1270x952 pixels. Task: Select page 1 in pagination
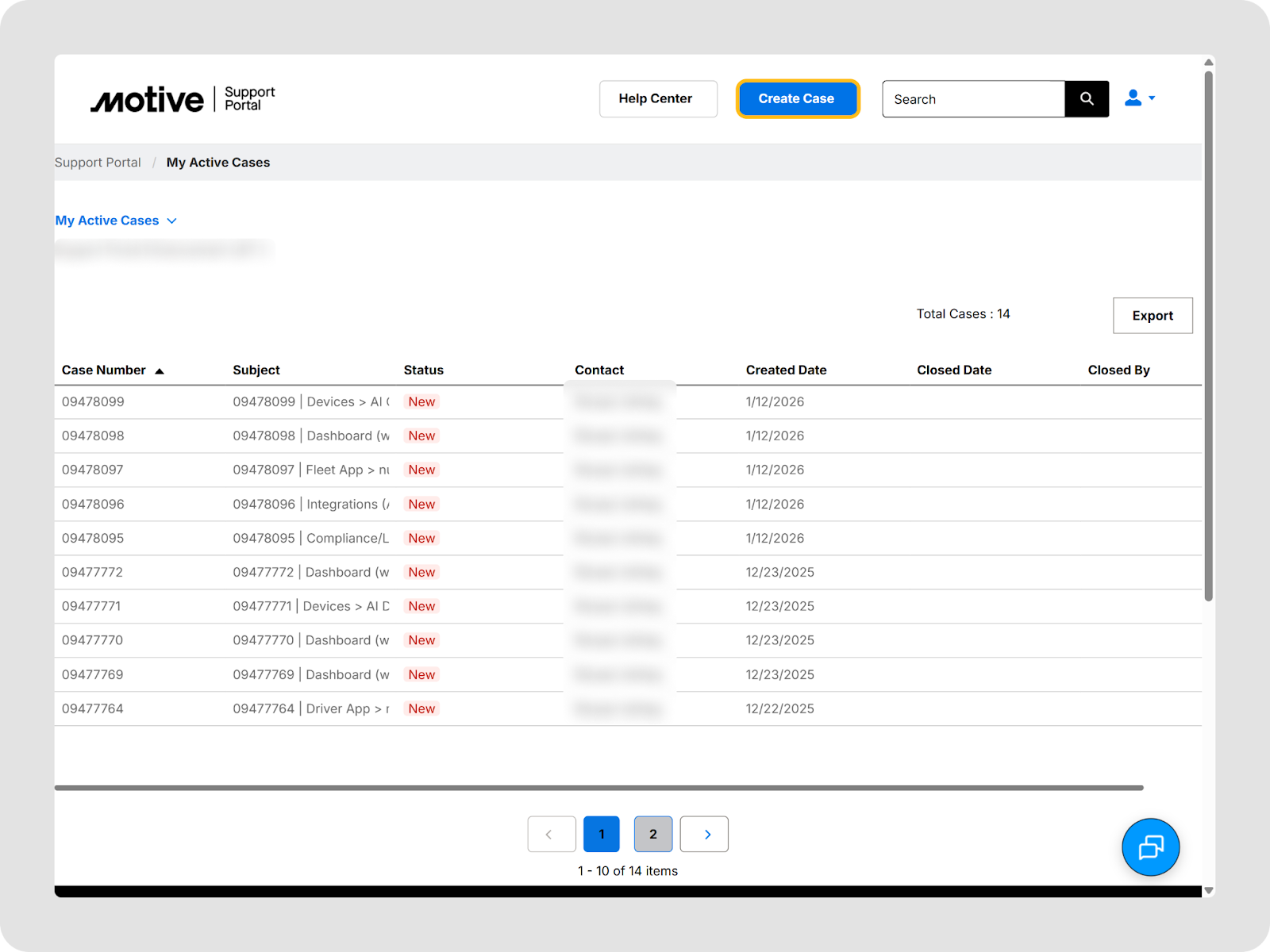(601, 835)
